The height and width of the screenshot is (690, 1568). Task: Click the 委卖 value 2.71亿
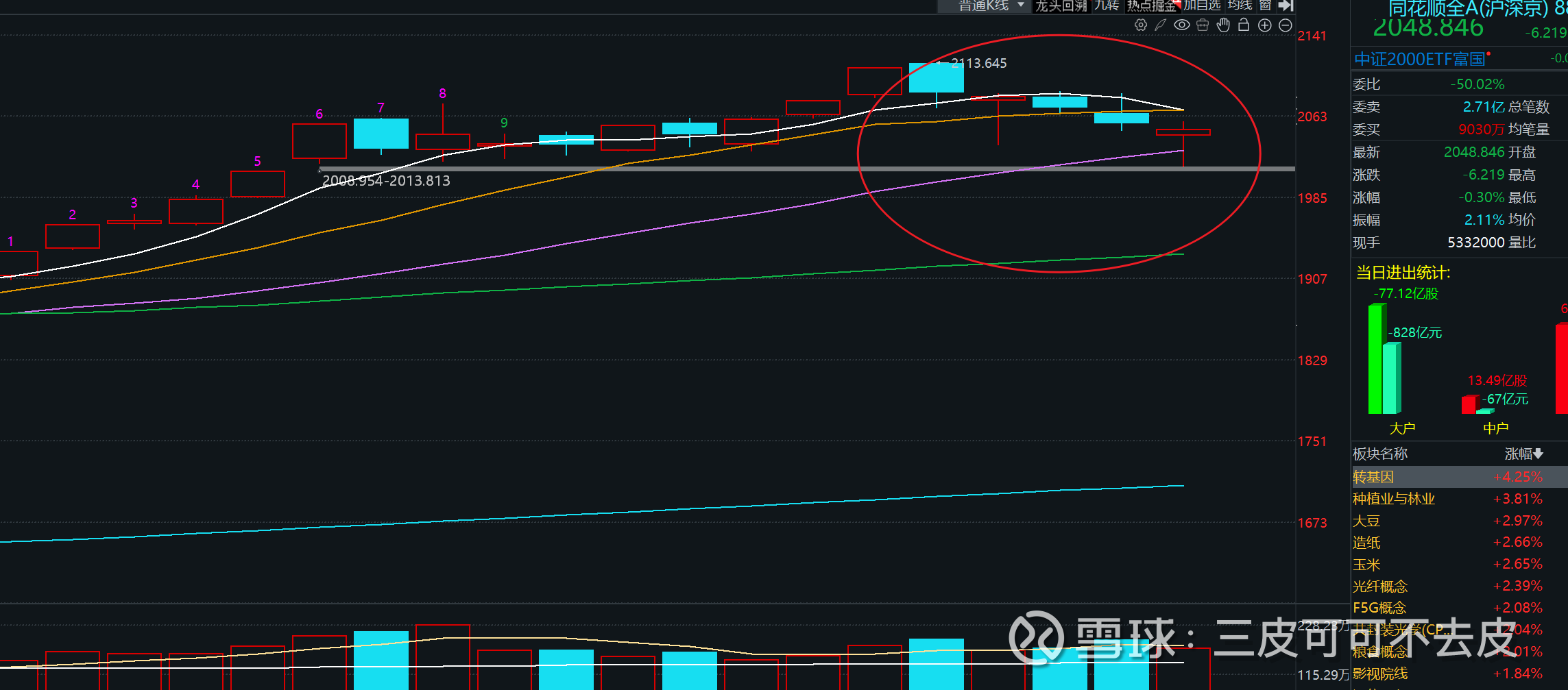pyautogui.click(x=1484, y=107)
